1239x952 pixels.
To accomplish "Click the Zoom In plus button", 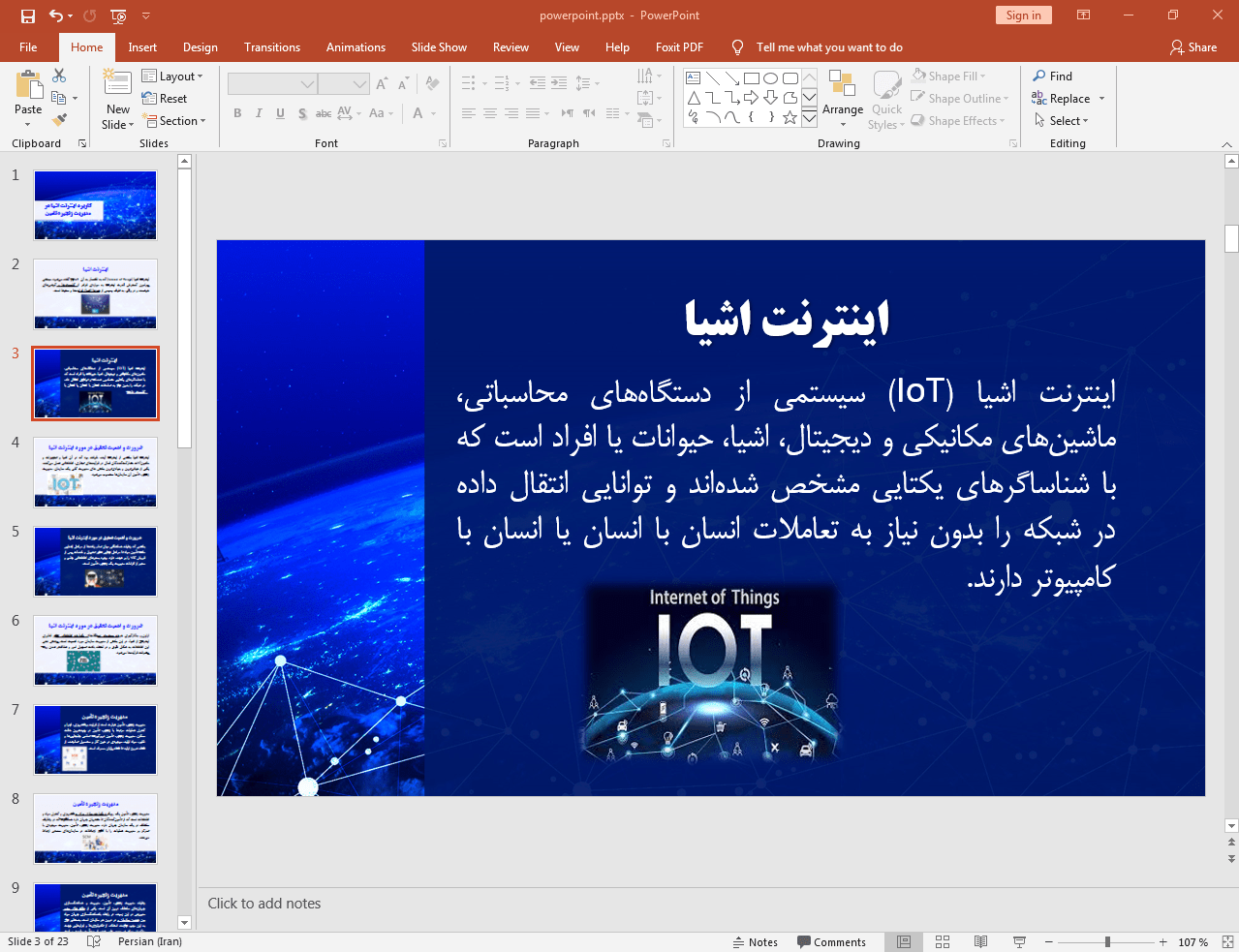I will (x=1163, y=942).
